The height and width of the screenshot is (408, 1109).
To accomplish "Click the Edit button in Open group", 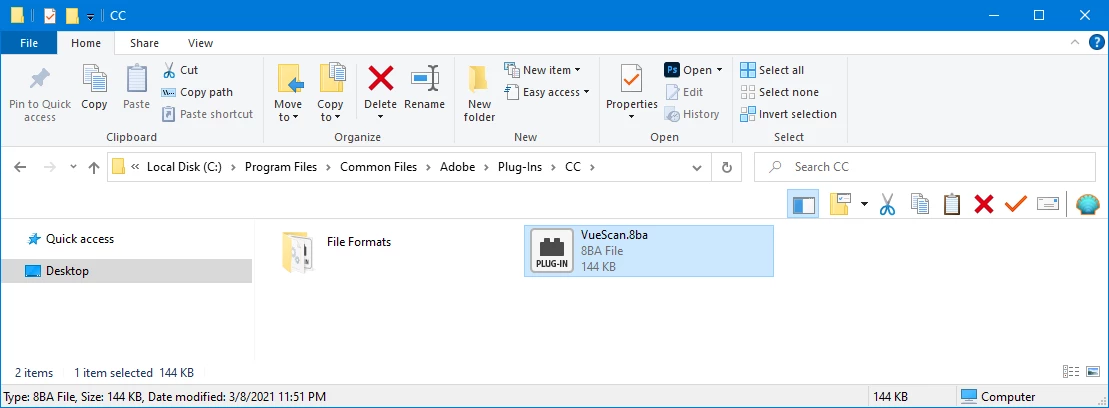I will click(685, 92).
